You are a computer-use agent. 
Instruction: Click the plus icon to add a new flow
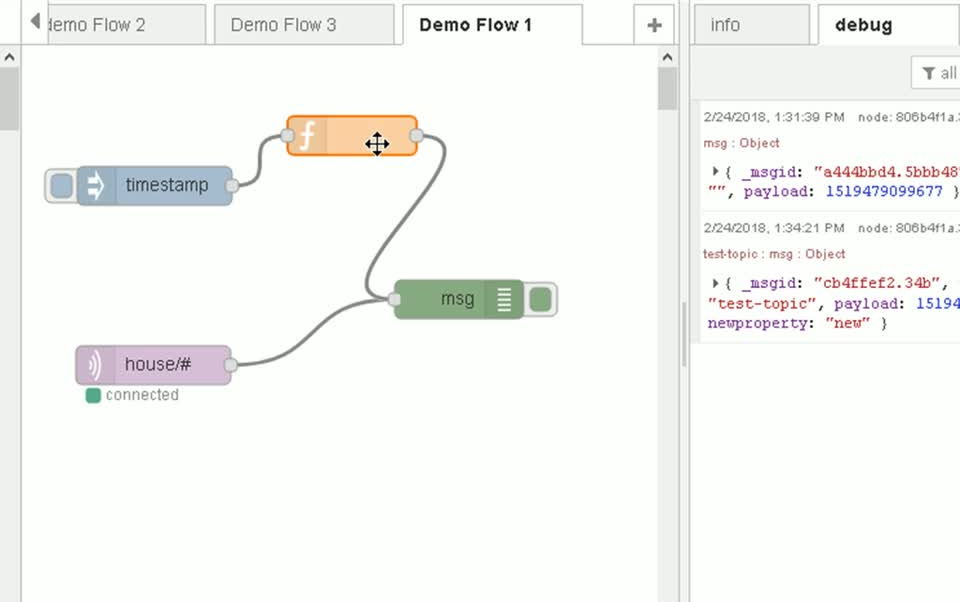(x=653, y=24)
